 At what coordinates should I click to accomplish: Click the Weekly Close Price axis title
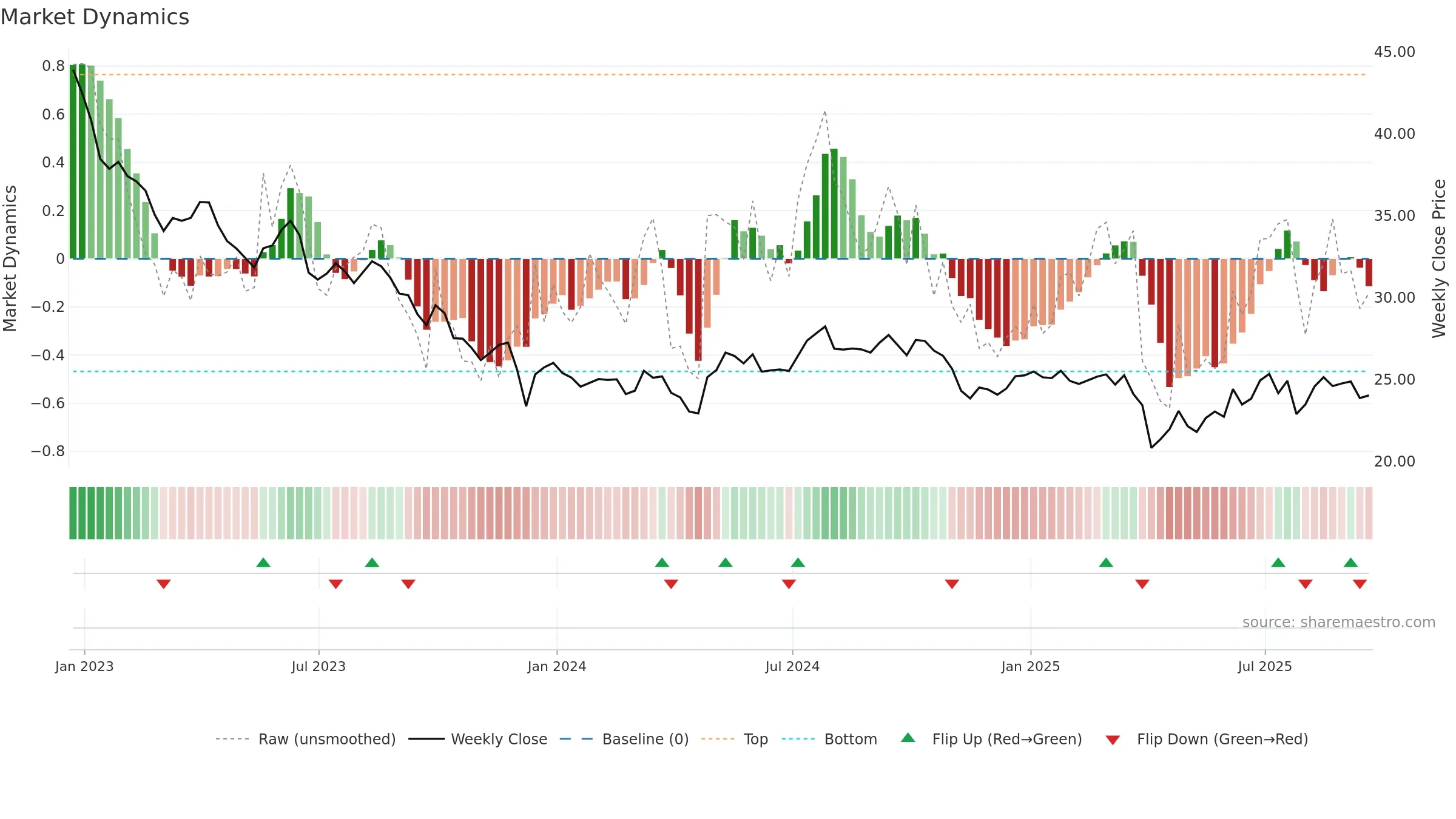[1439, 258]
